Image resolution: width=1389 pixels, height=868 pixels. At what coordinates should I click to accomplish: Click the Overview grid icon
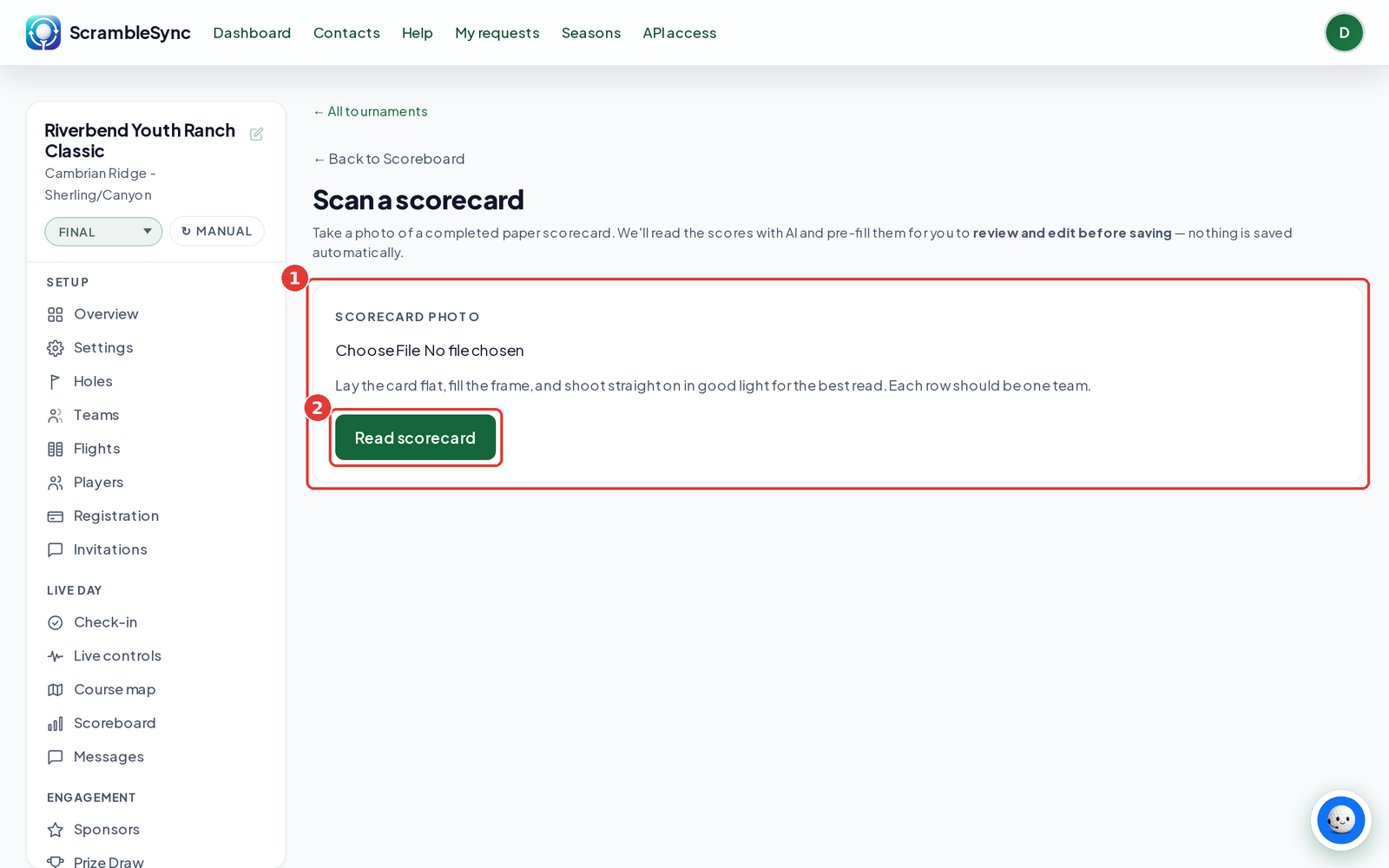tap(56, 314)
